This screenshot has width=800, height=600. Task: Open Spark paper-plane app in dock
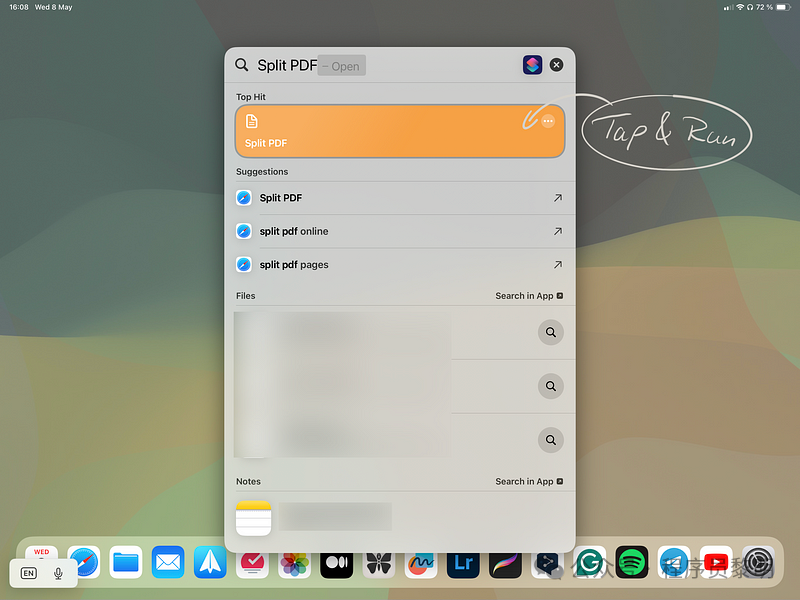pyautogui.click(x=210, y=562)
